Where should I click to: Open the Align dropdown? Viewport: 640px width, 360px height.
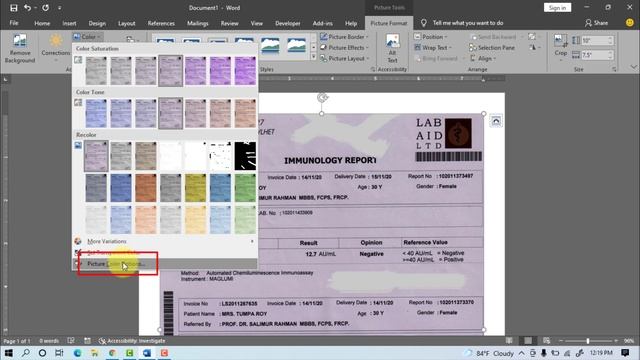pos(483,59)
